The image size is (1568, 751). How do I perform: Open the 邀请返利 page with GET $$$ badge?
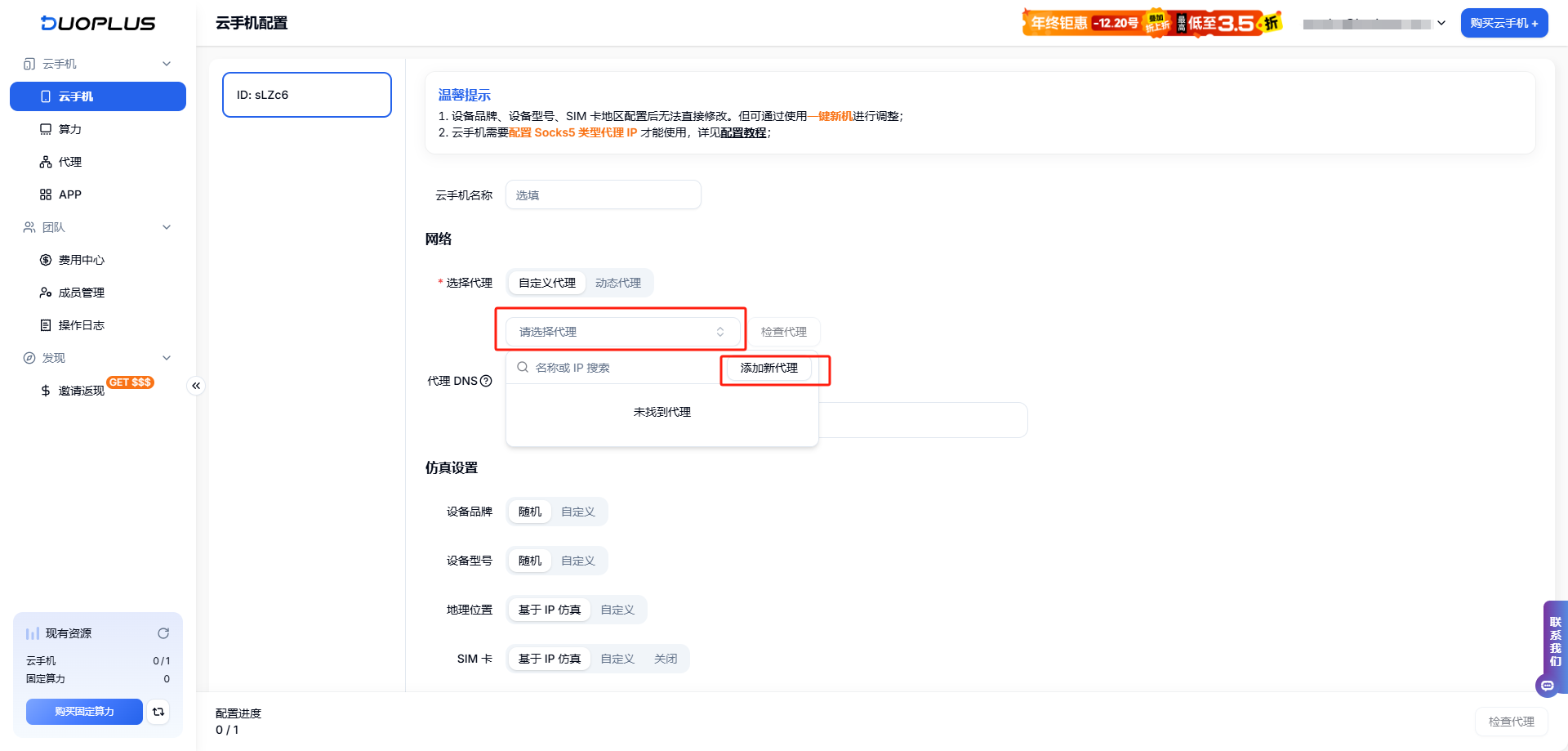[82, 390]
